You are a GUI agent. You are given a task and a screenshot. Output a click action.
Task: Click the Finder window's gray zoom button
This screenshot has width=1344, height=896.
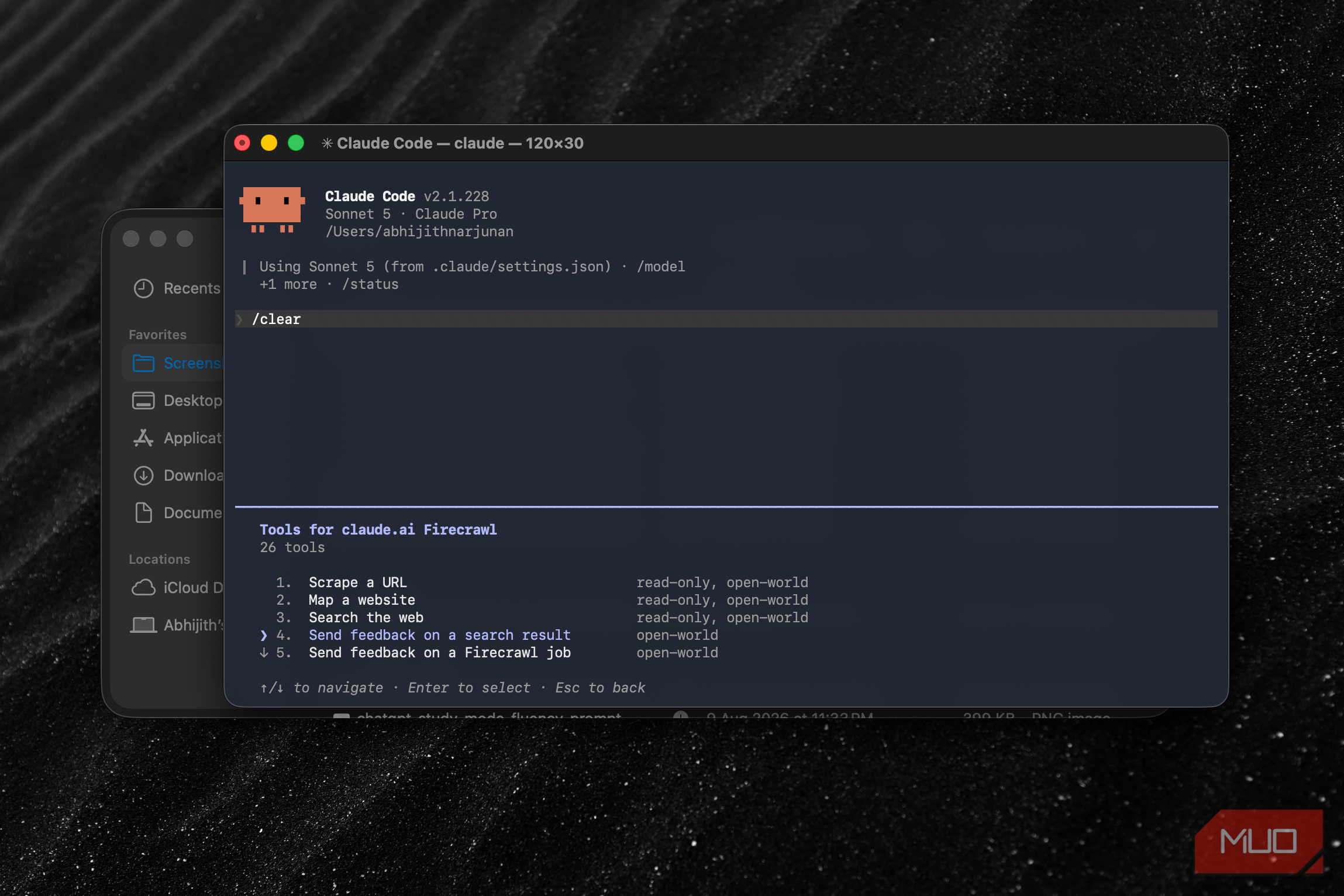(185, 239)
